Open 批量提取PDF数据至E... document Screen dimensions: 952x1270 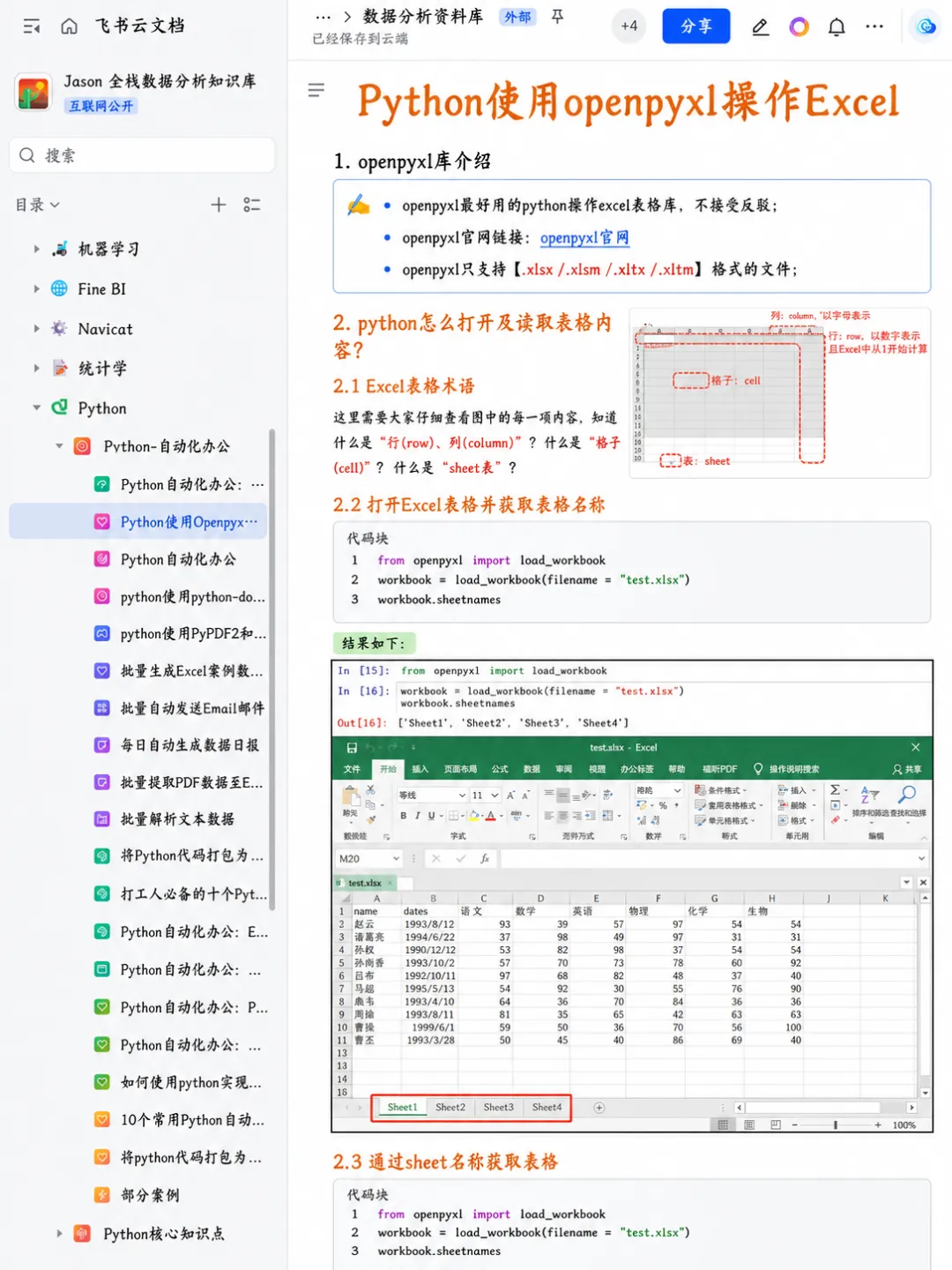(191, 782)
